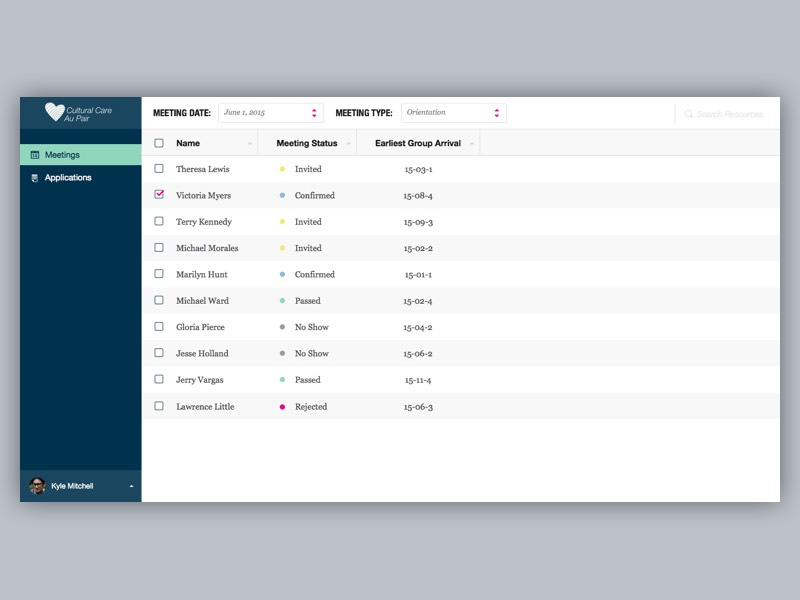This screenshot has height=600, width=800.
Task: Click the magnifying glass in search field
Action: click(689, 114)
